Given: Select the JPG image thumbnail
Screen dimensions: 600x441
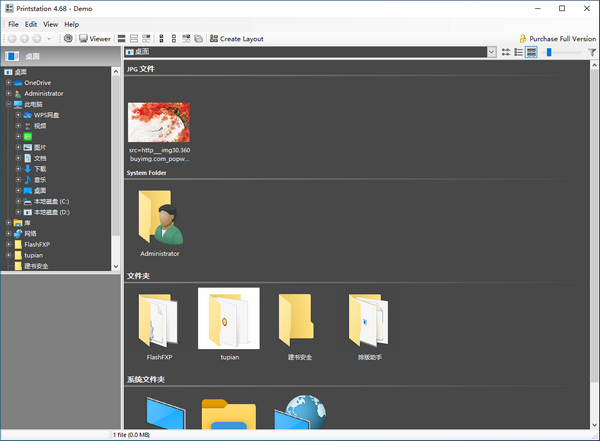Looking at the screenshot, I should coord(159,122).
